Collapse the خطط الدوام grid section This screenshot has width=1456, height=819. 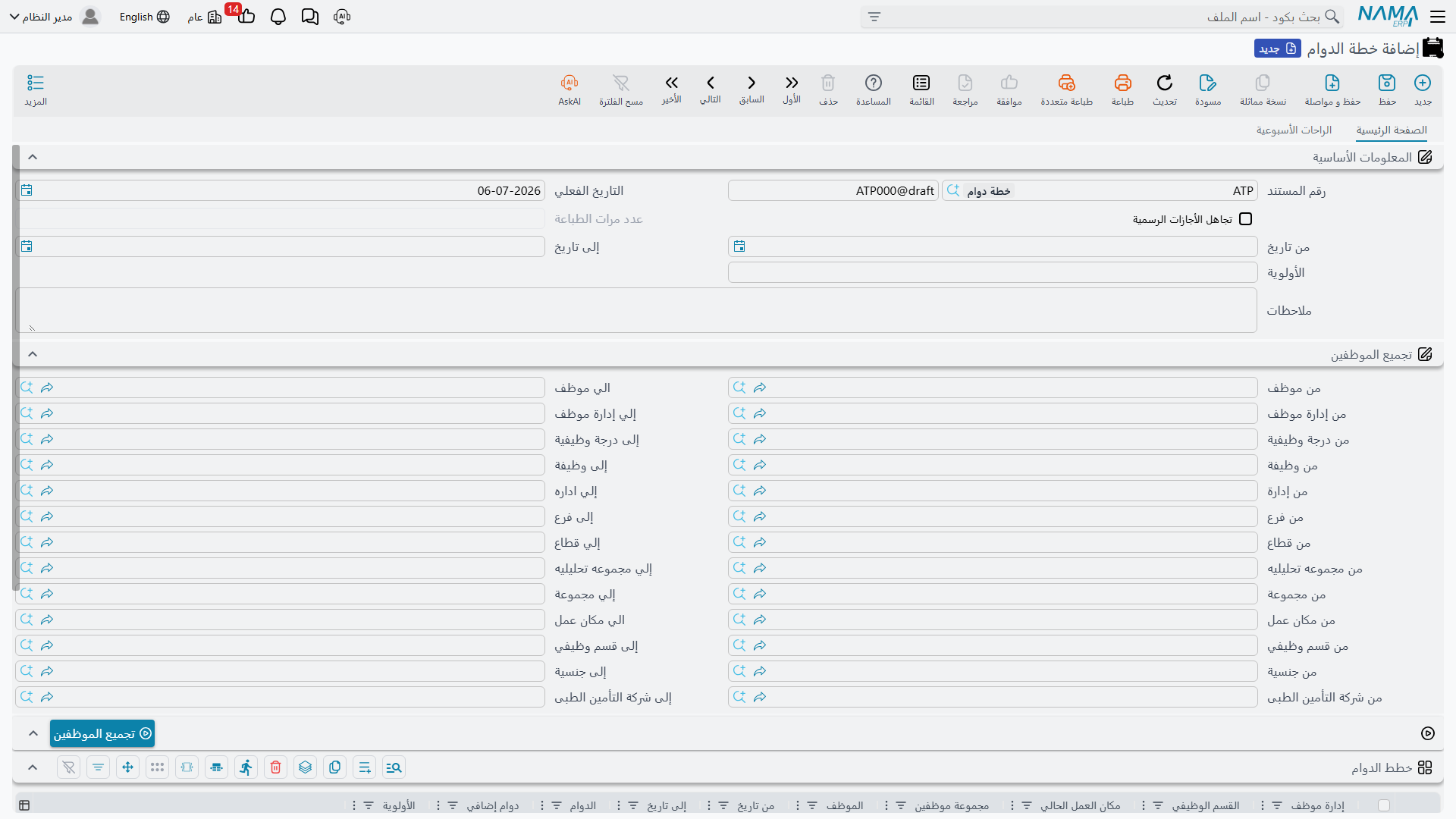click(x=33, y=767)
